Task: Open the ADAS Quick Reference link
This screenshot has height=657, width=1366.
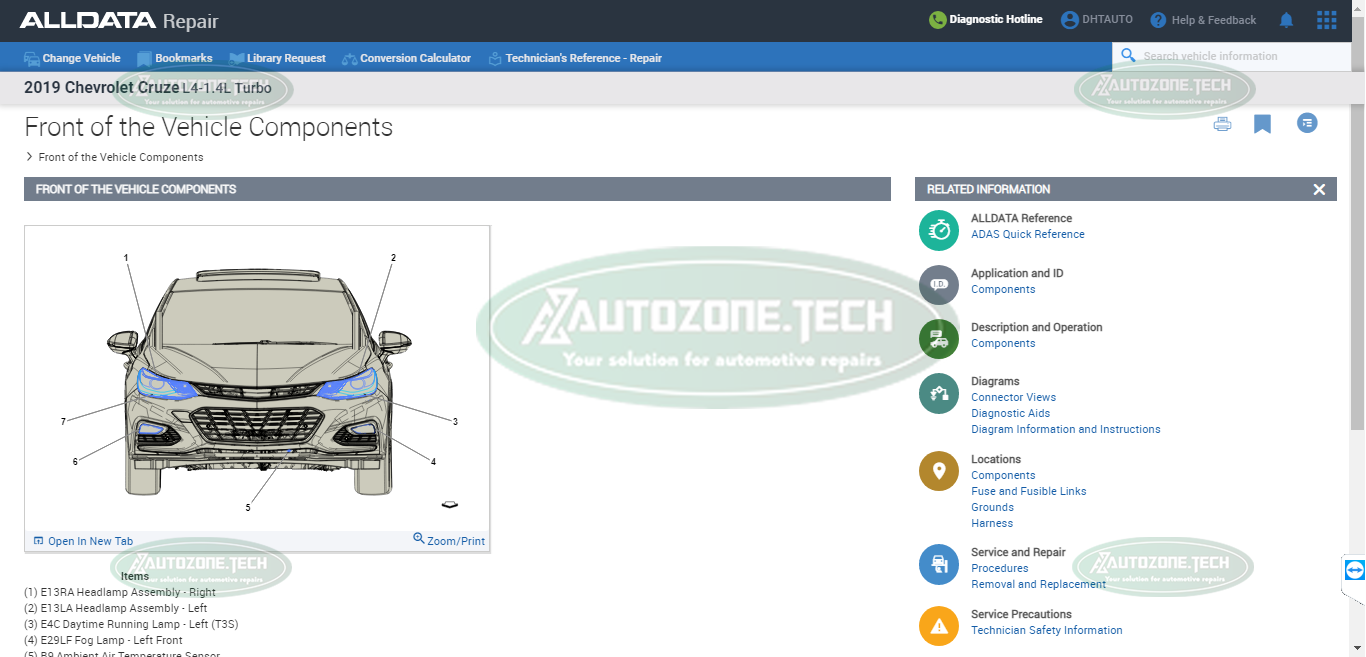Action: tap(1027, 234)
